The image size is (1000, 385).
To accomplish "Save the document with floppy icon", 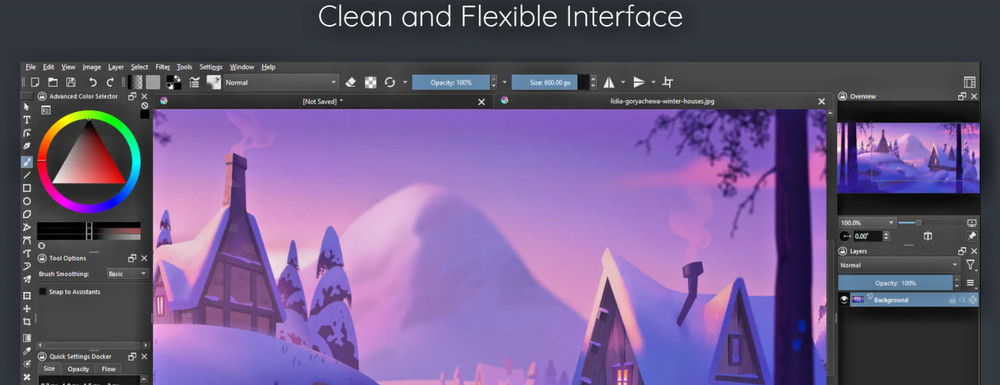I will (71, 82).
